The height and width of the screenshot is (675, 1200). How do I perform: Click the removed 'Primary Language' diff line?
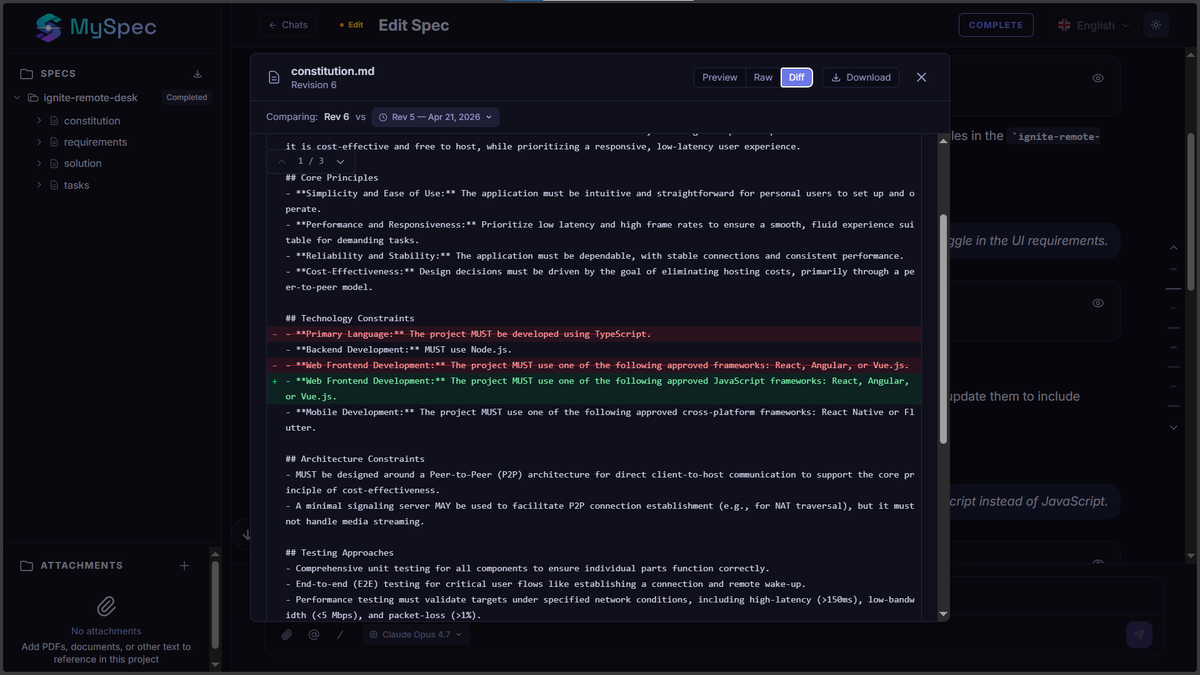pyautogui.click(x=594, y=334)
